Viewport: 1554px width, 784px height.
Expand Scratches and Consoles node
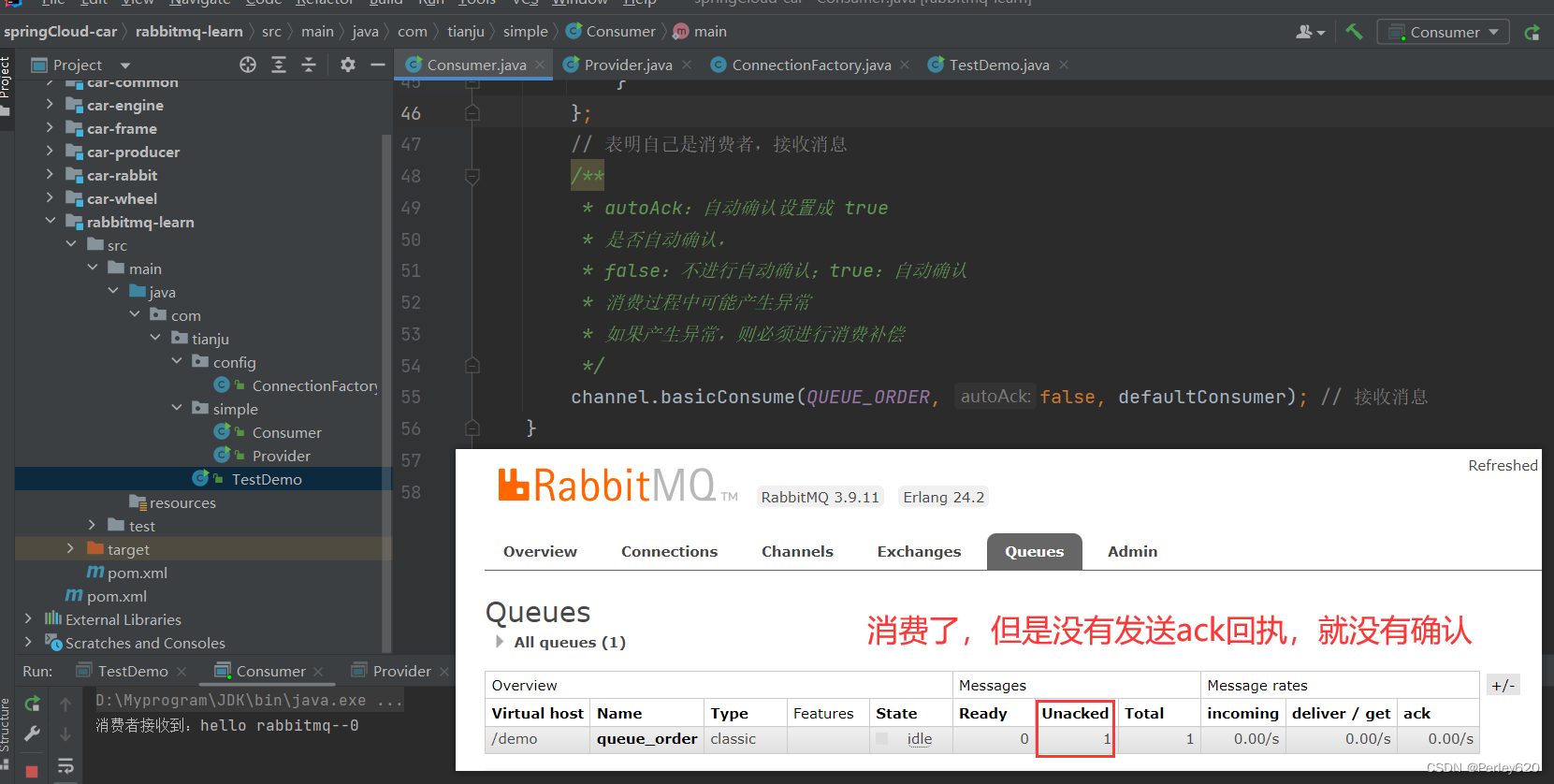click(x=28, y=643)
